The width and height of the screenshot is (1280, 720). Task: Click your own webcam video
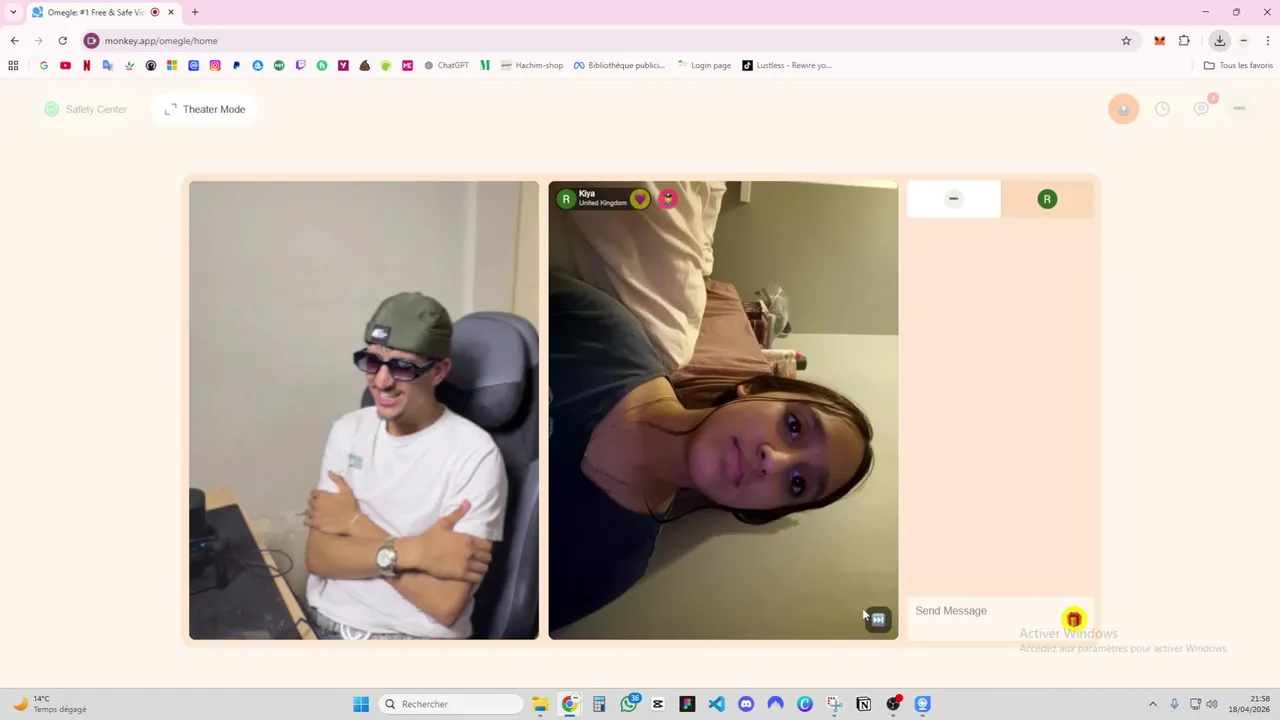coord(364,410)
